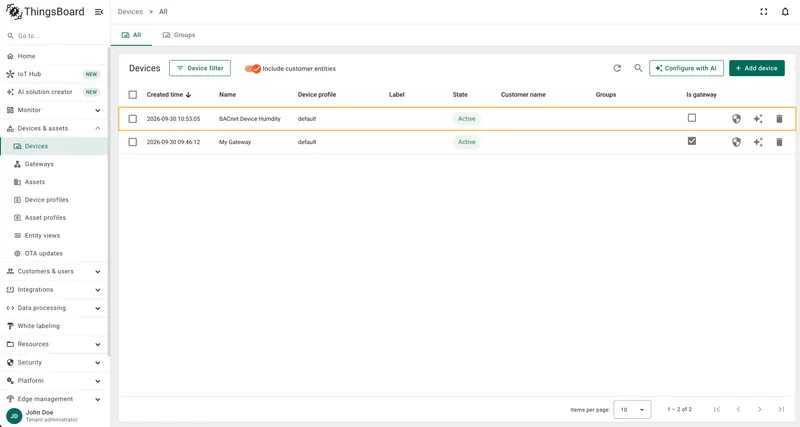Sort by Label column header
This screenshot has height=427, width=800.
point(396,95)
